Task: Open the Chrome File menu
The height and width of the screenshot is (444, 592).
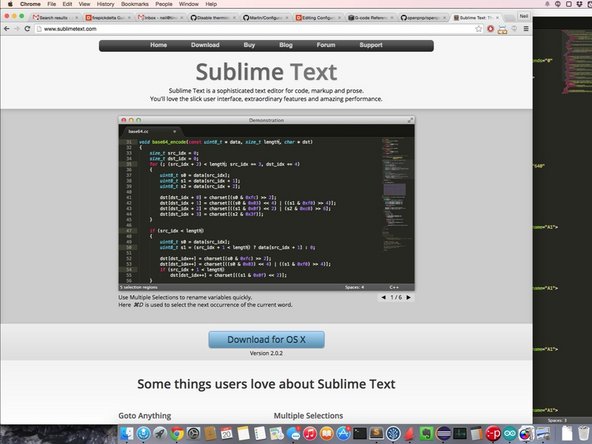Action: (x=52, y=4)
